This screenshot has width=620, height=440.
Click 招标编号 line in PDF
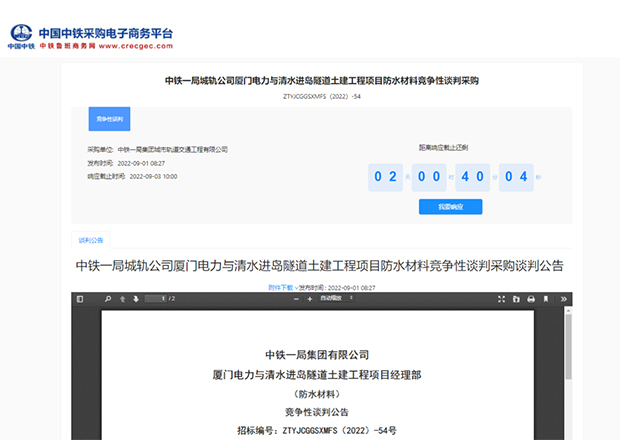click(x=317, y=430)
